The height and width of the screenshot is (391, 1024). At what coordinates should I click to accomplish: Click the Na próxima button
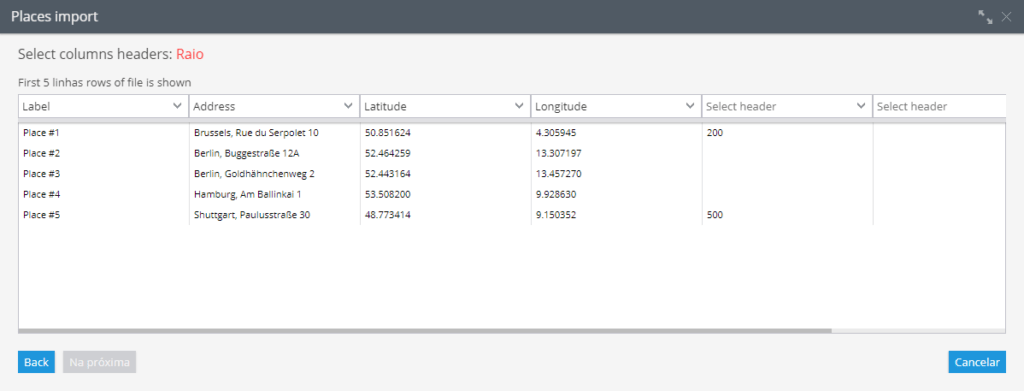[99, 362]
